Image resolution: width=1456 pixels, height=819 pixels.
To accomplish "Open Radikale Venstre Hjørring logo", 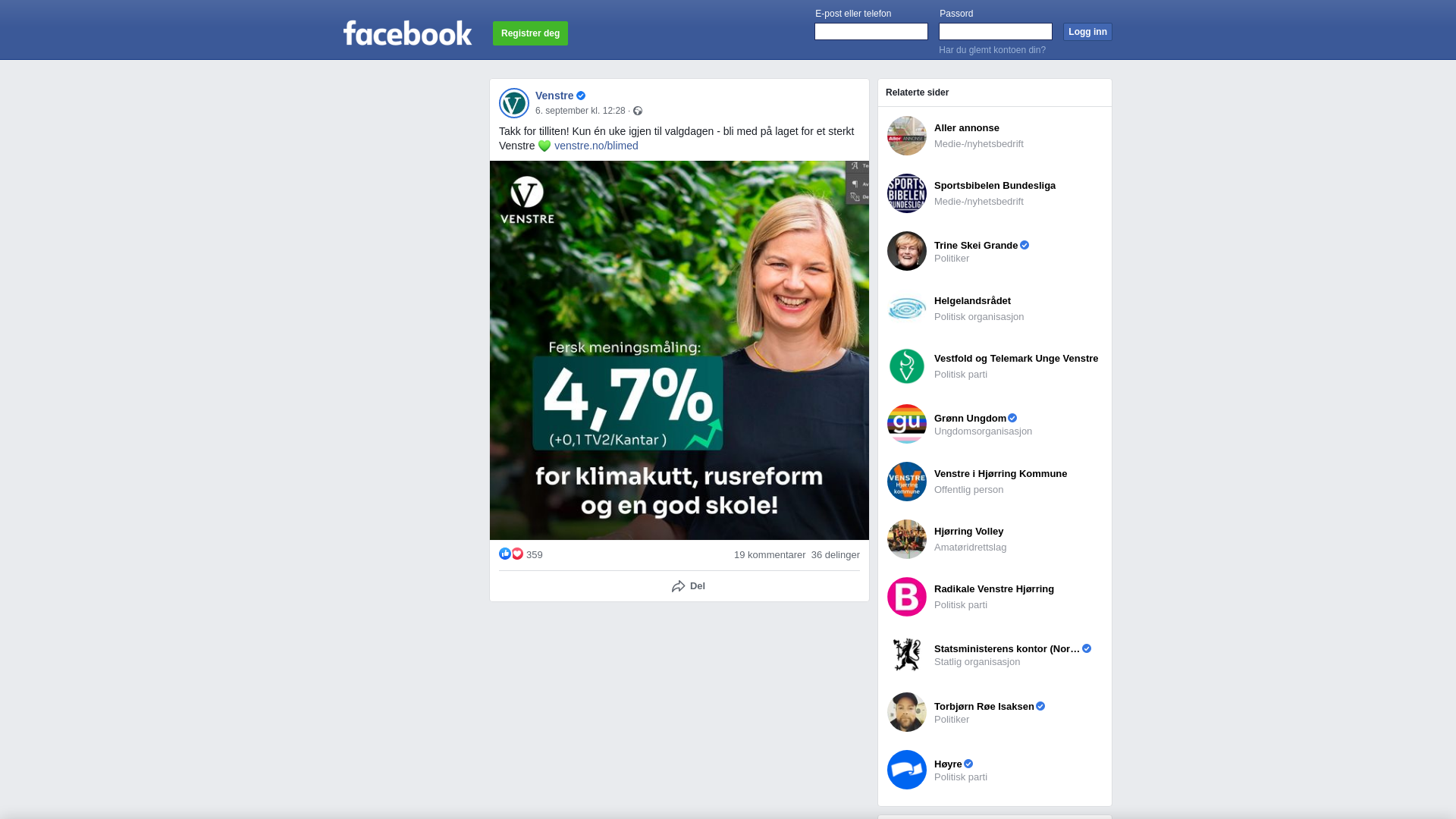I will point(907,597).
